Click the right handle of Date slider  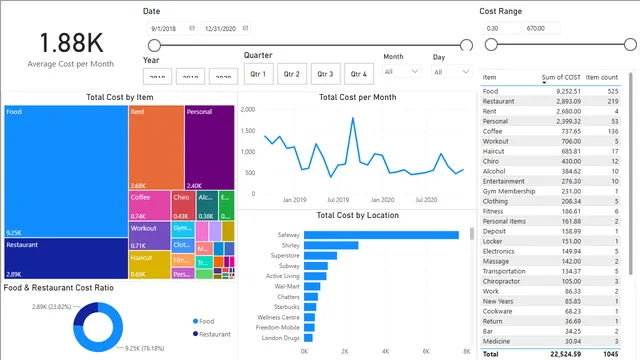click(x=466, y=45)
